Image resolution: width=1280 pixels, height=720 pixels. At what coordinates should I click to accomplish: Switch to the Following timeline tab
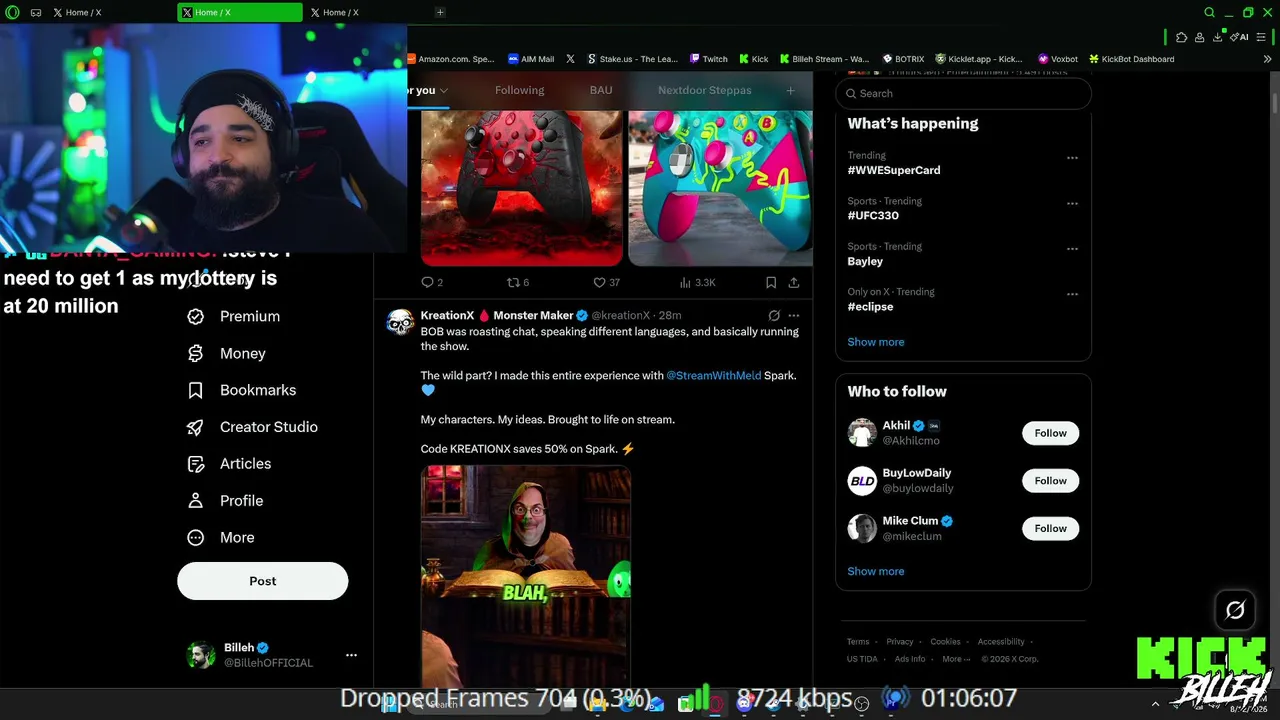[x=520, y=90]
